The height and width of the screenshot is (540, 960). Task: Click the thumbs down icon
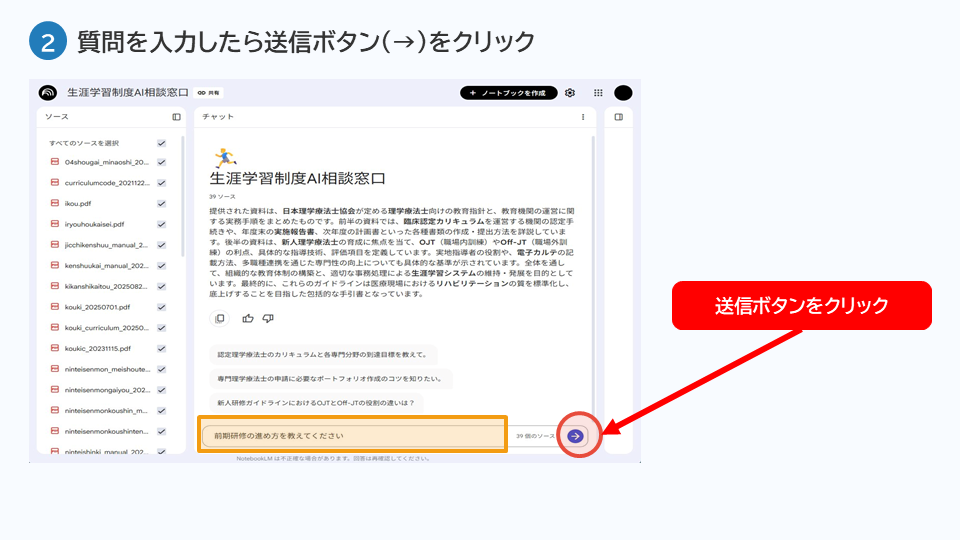click(x=268, y=318)
